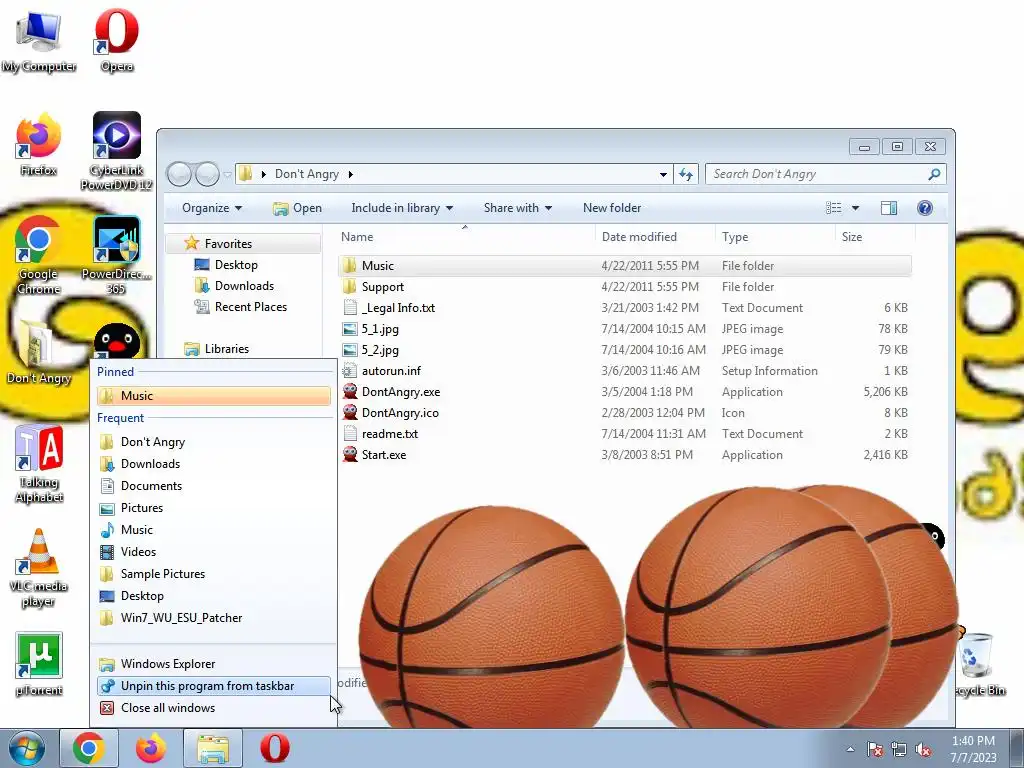Select the _Legal Info.txt file
Image resolution: width=1024 pixels, height=768 pixels.
point(624,308)
